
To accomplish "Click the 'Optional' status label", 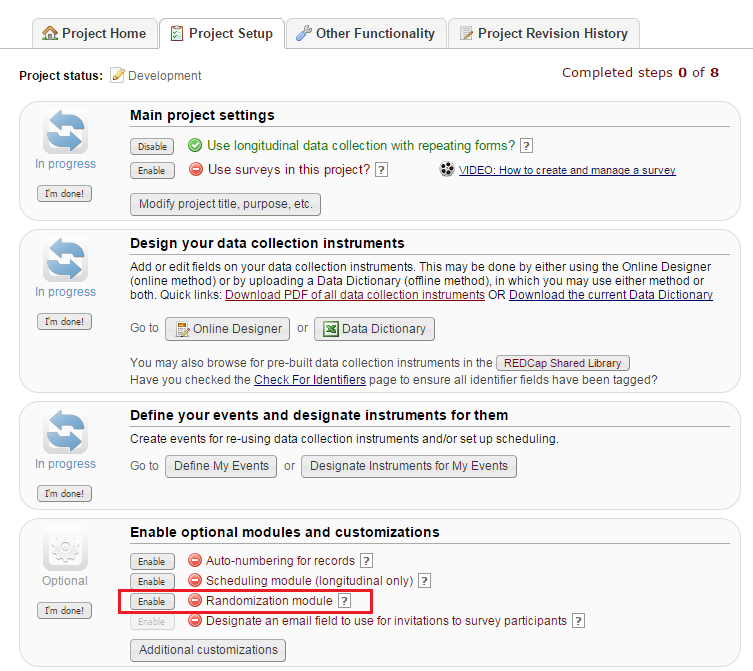I will (x=65, y=581).
